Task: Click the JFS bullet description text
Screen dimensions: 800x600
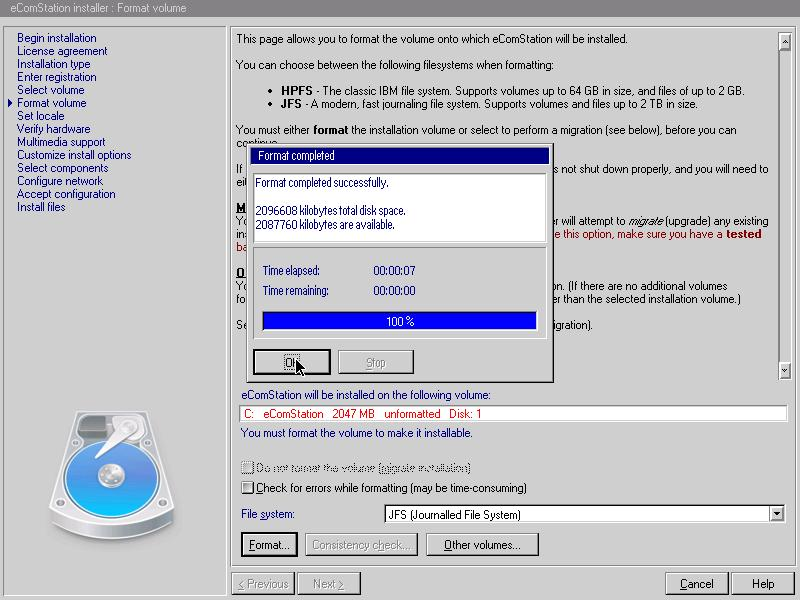Action: point(489,104)
